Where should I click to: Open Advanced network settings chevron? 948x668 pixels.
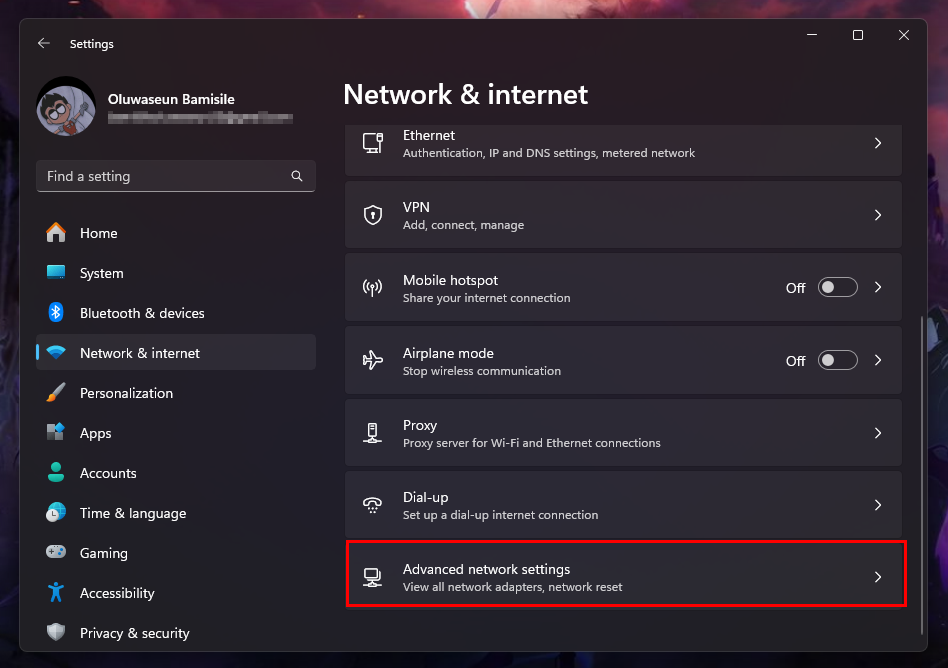(878, 577)
